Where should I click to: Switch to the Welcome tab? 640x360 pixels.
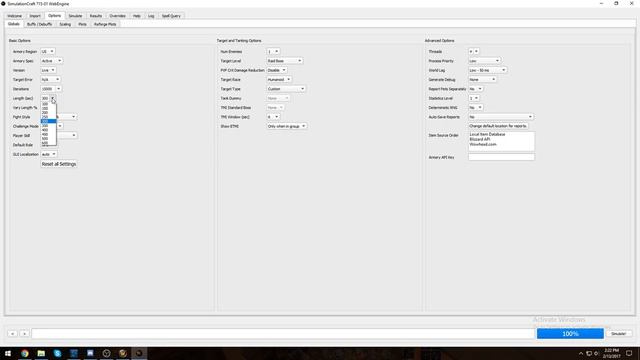[x=14, y=16]
